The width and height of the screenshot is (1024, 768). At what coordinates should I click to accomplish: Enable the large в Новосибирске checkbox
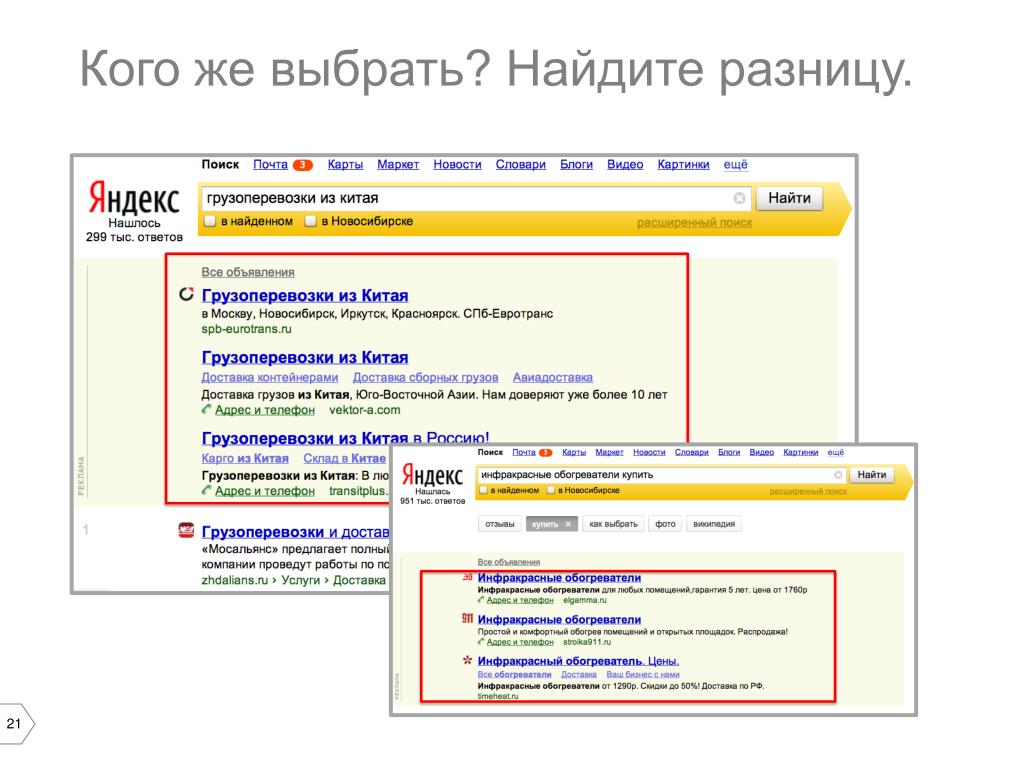[x=310, y=221]
